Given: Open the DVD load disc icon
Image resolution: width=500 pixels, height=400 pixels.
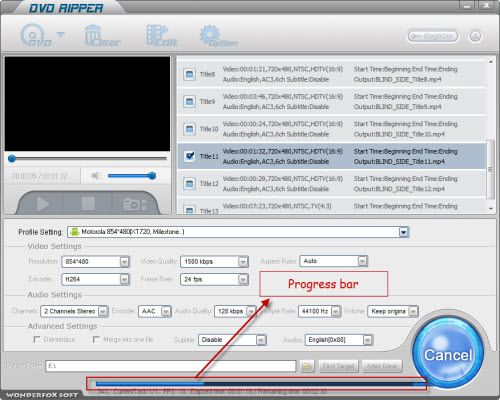Looking at the screenshot, I should point(36,35).
